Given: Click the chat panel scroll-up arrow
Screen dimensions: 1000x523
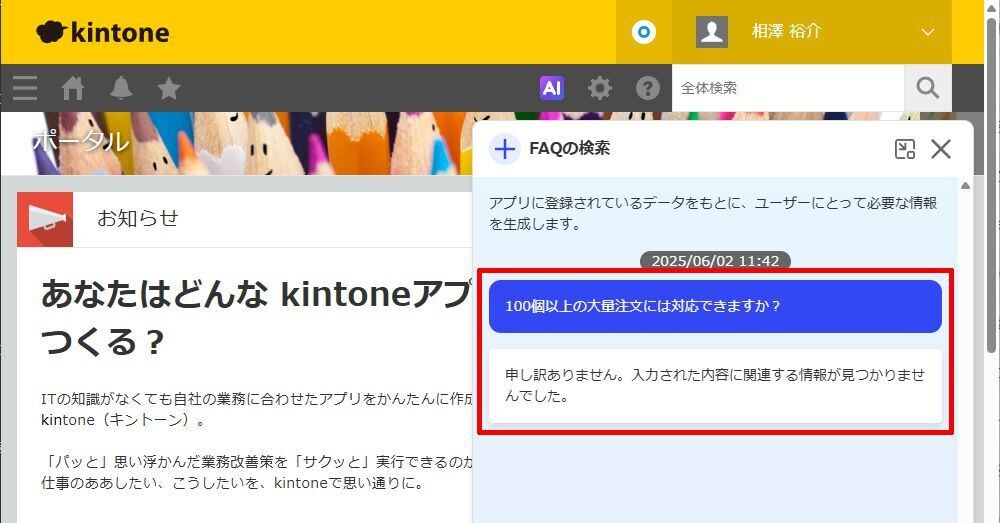Looking at the screenshot, I should 966,186.
